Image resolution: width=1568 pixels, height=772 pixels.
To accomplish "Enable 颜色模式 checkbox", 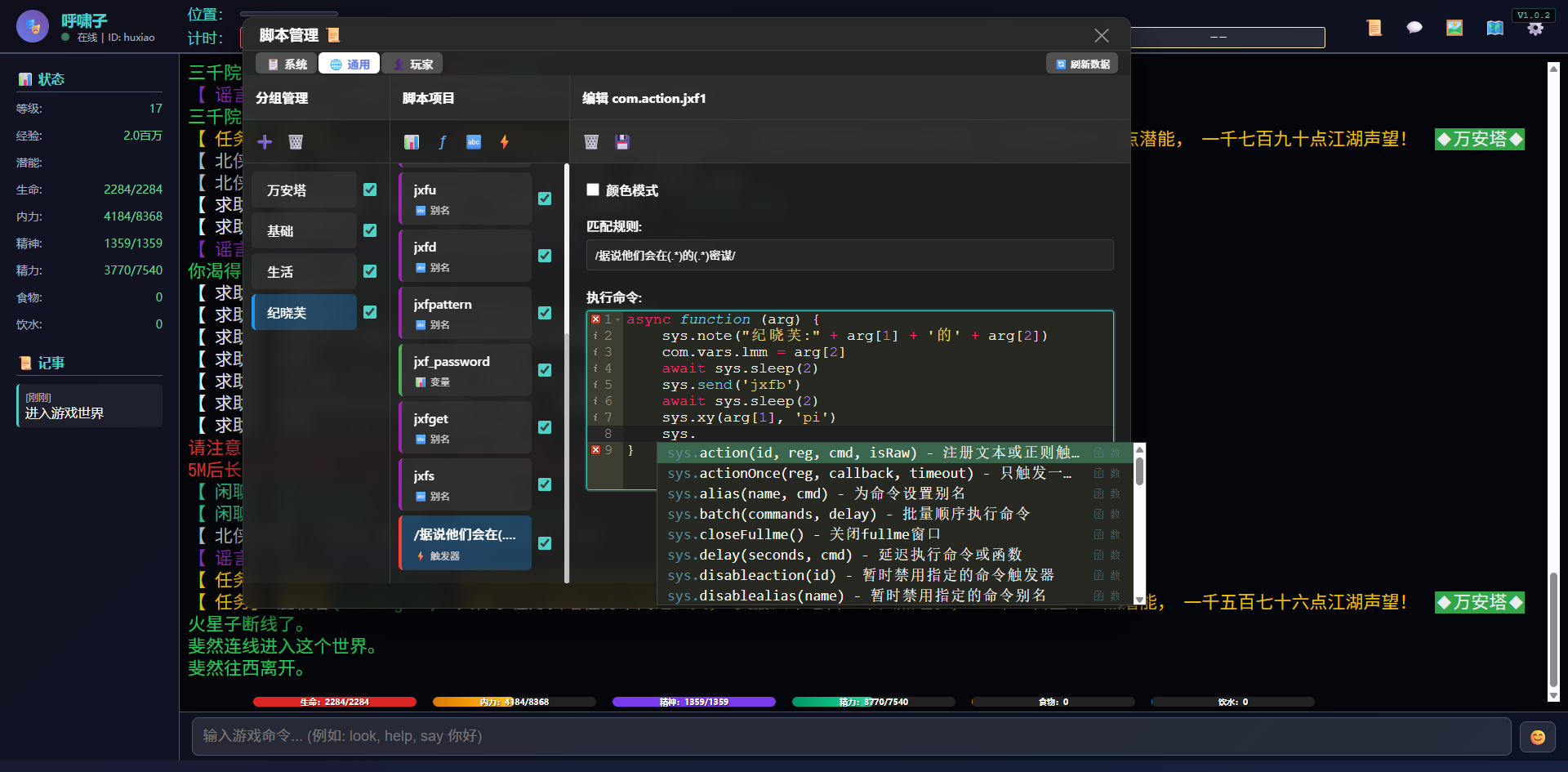I will point(593,190).
